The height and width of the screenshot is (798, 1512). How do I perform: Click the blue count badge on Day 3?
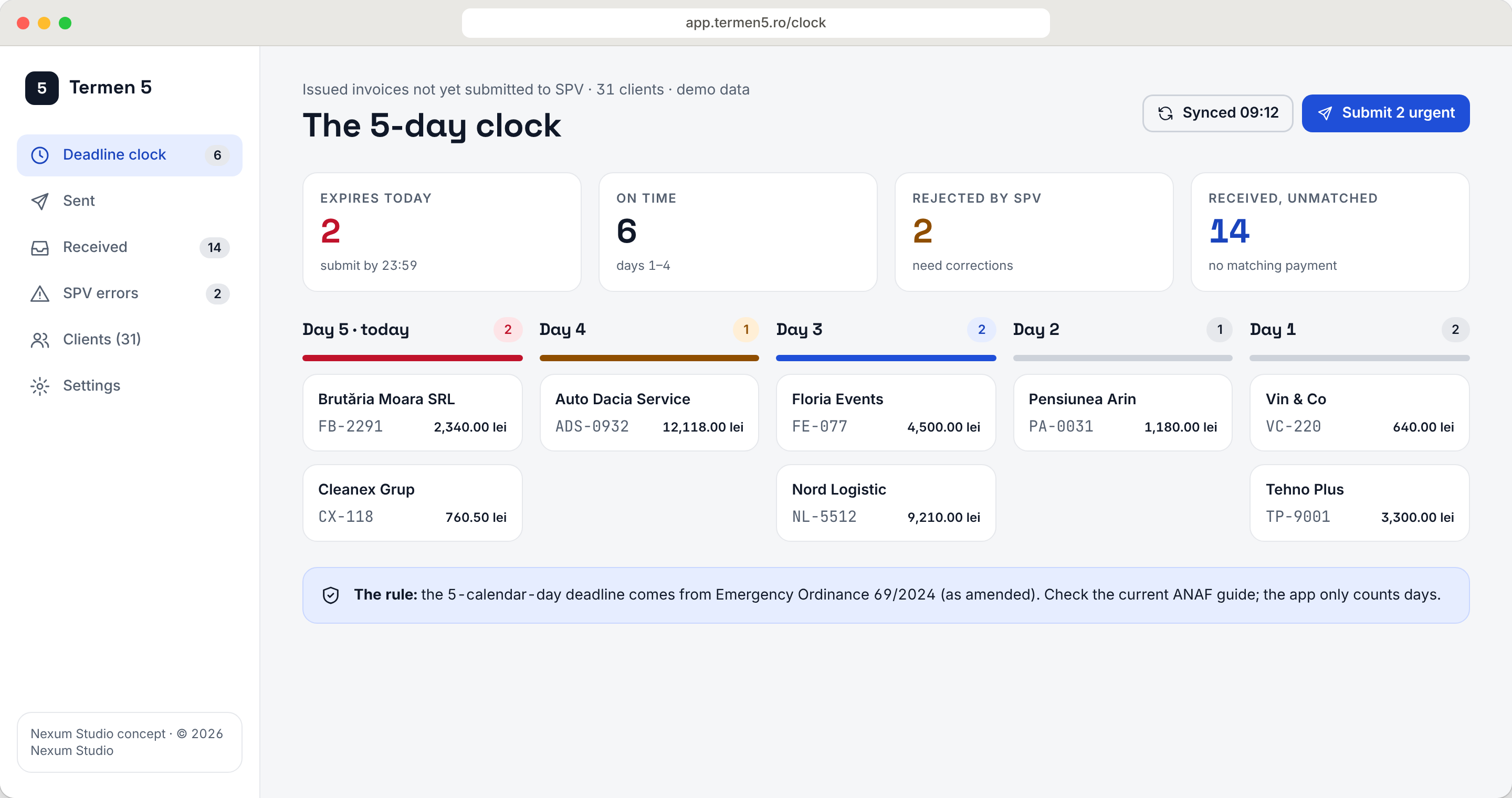coord(981,330)
